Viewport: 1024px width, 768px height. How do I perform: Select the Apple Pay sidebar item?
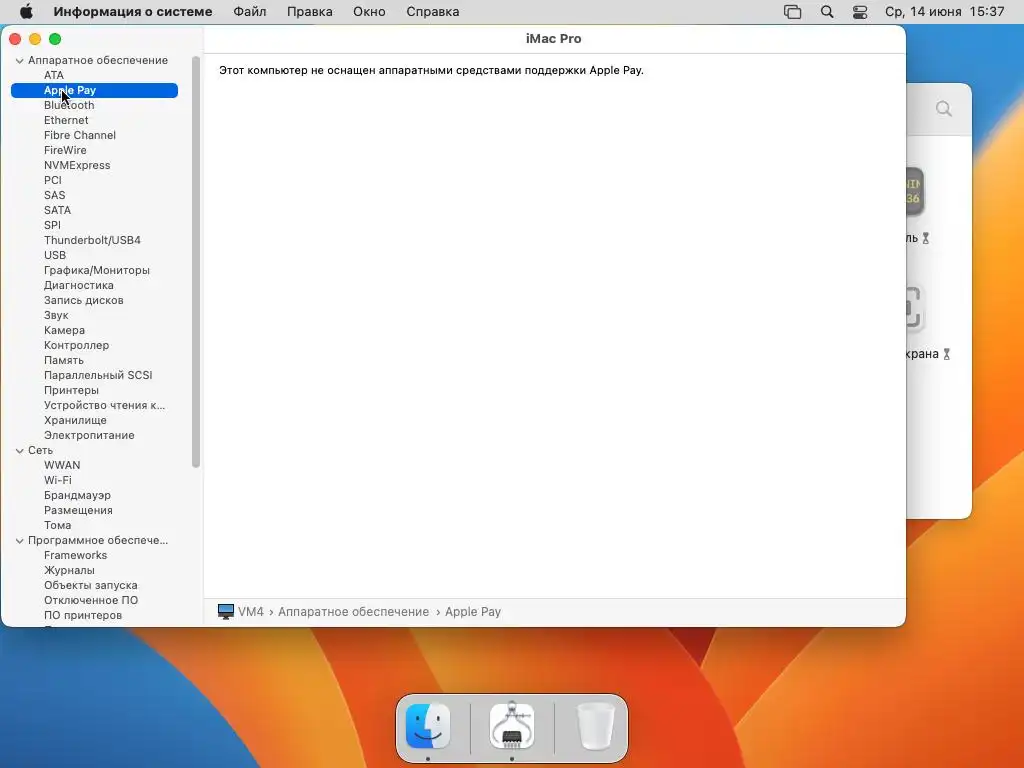[94, 90]
